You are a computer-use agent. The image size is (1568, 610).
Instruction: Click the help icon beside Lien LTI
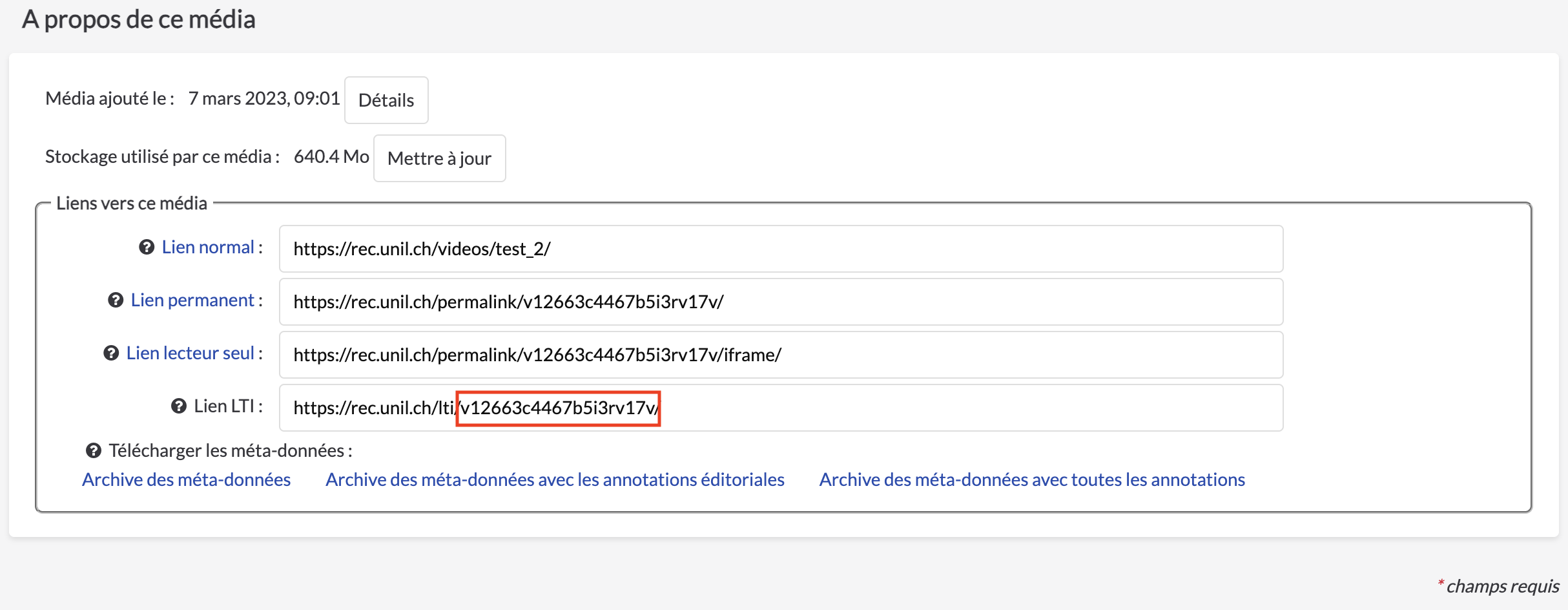click(x=179, y=406)
